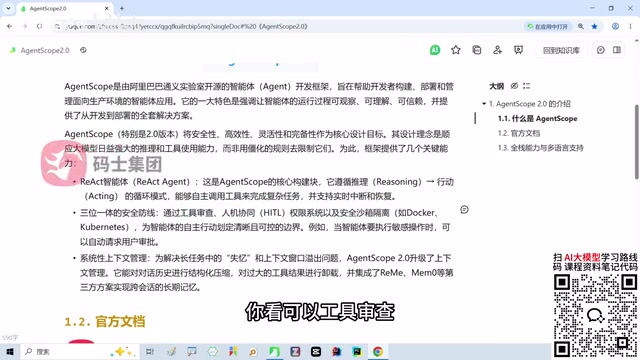Click the document copy icon in the Yuque toolbar
Screen dimensions: 640x360
click(x=476, y=50)
